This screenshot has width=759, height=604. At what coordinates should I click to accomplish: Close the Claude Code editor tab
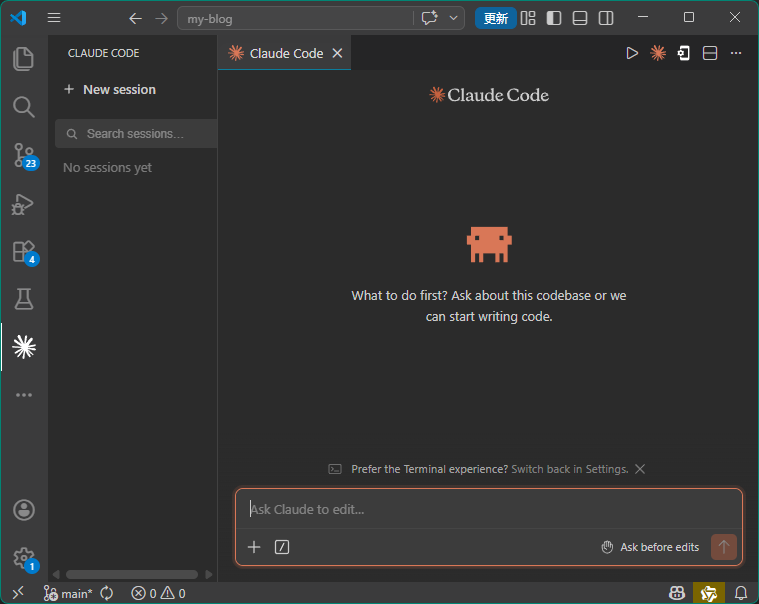click(x=337, y=53)
